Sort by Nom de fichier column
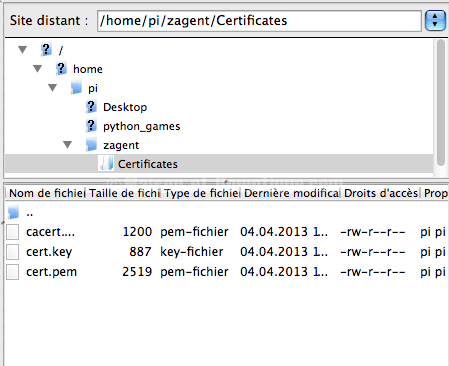Viewport: 449px width, 366px height. click(x=46, y=193)
